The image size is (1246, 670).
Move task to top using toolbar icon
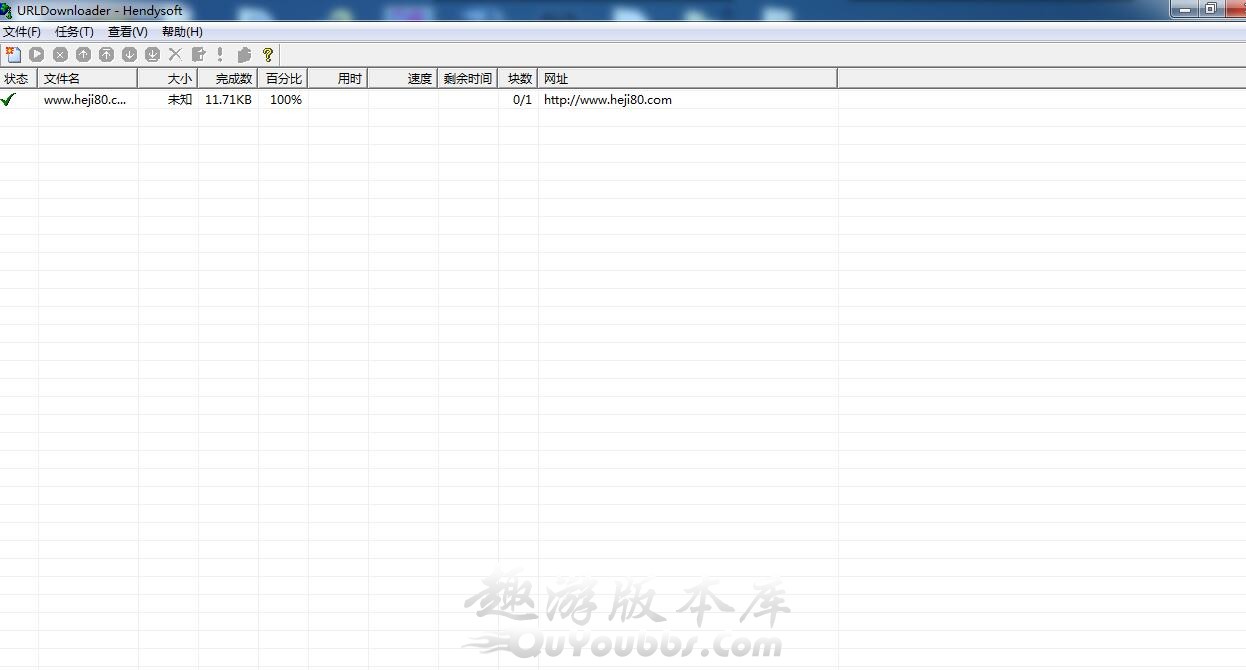click(106, 55)
